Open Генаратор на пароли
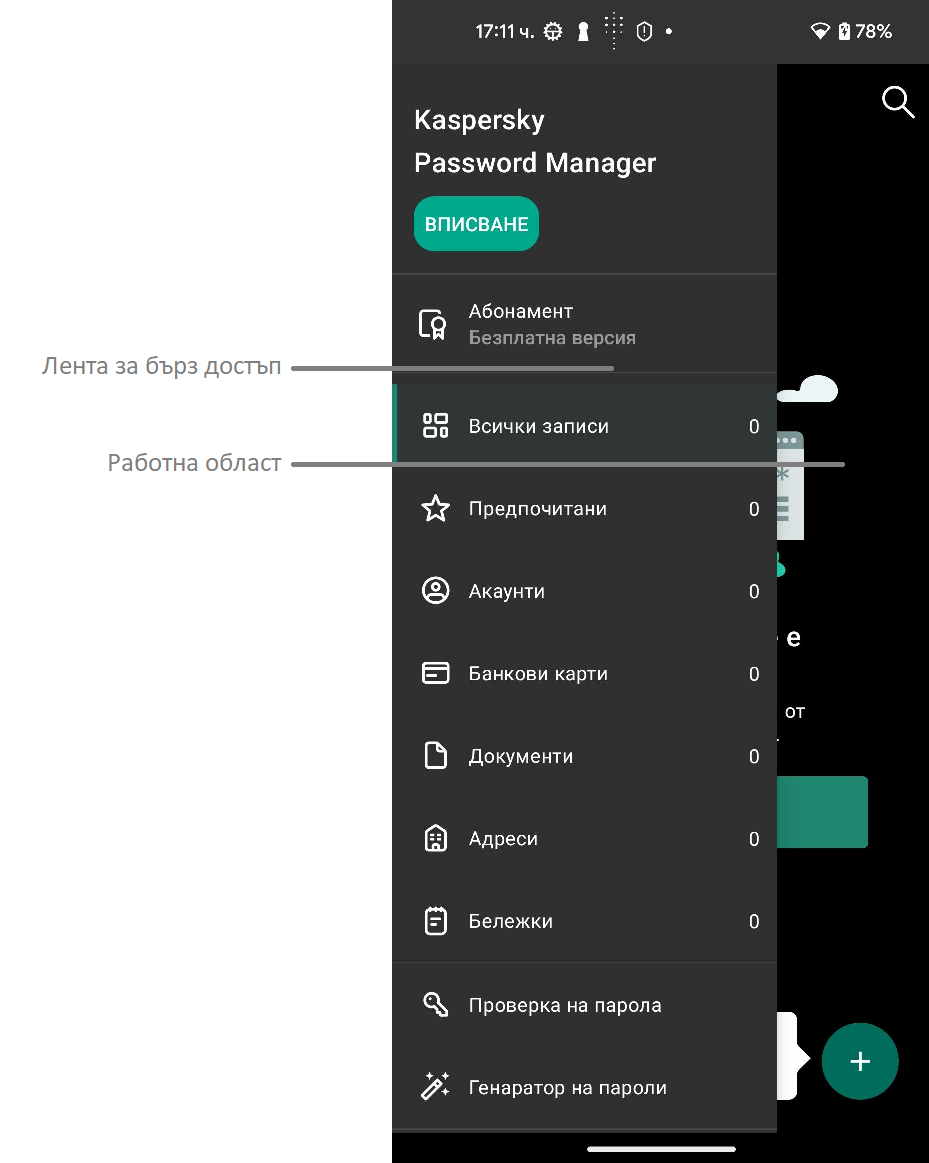Screen dimensions: 929x1163 tap(567, 1088)
